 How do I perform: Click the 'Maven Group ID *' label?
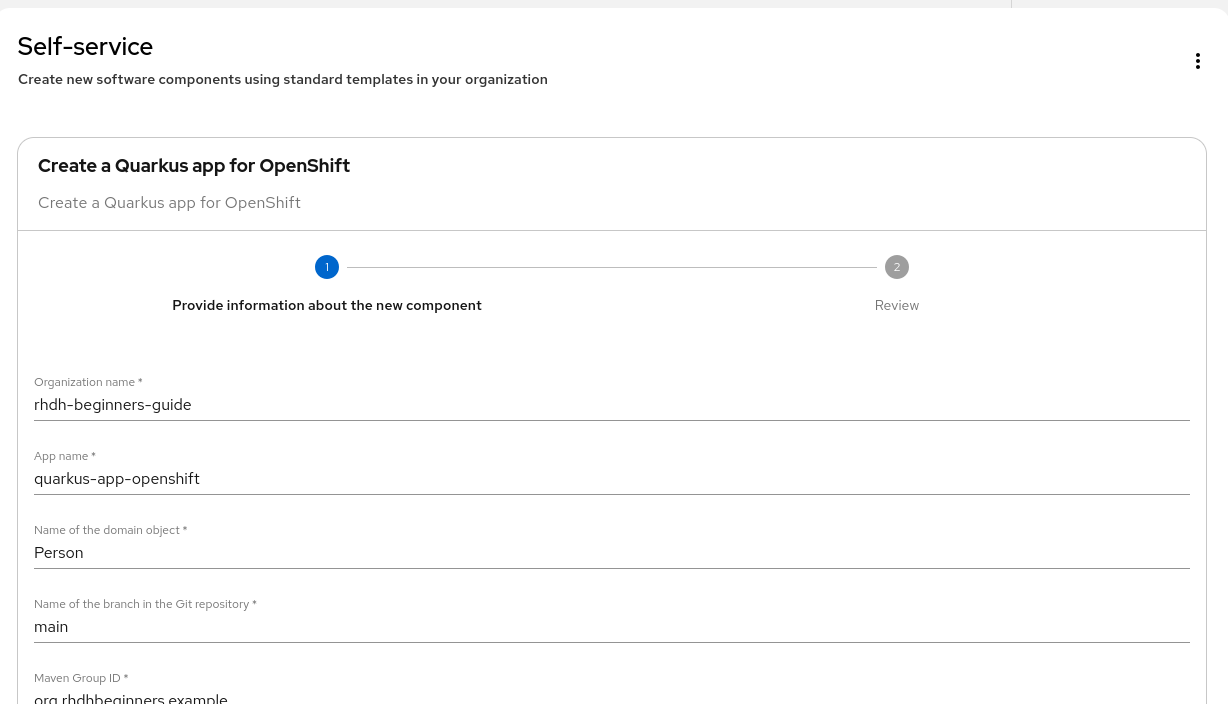coord(81,678)
